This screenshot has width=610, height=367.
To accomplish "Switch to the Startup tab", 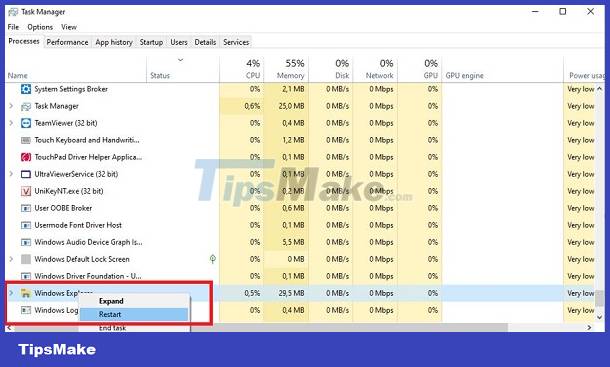I will coord(151,42).
